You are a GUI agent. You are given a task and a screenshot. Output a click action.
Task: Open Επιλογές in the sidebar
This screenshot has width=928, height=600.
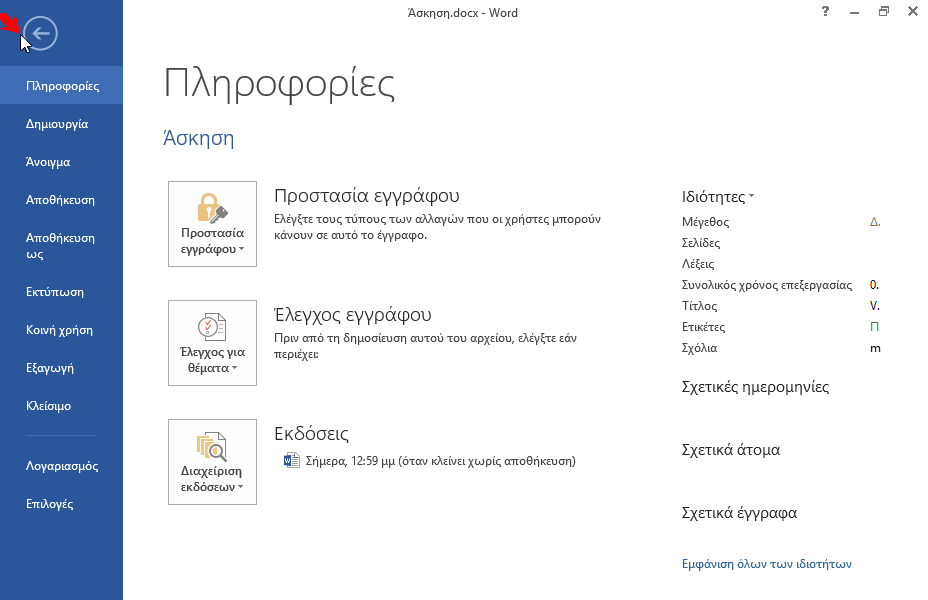62,504
